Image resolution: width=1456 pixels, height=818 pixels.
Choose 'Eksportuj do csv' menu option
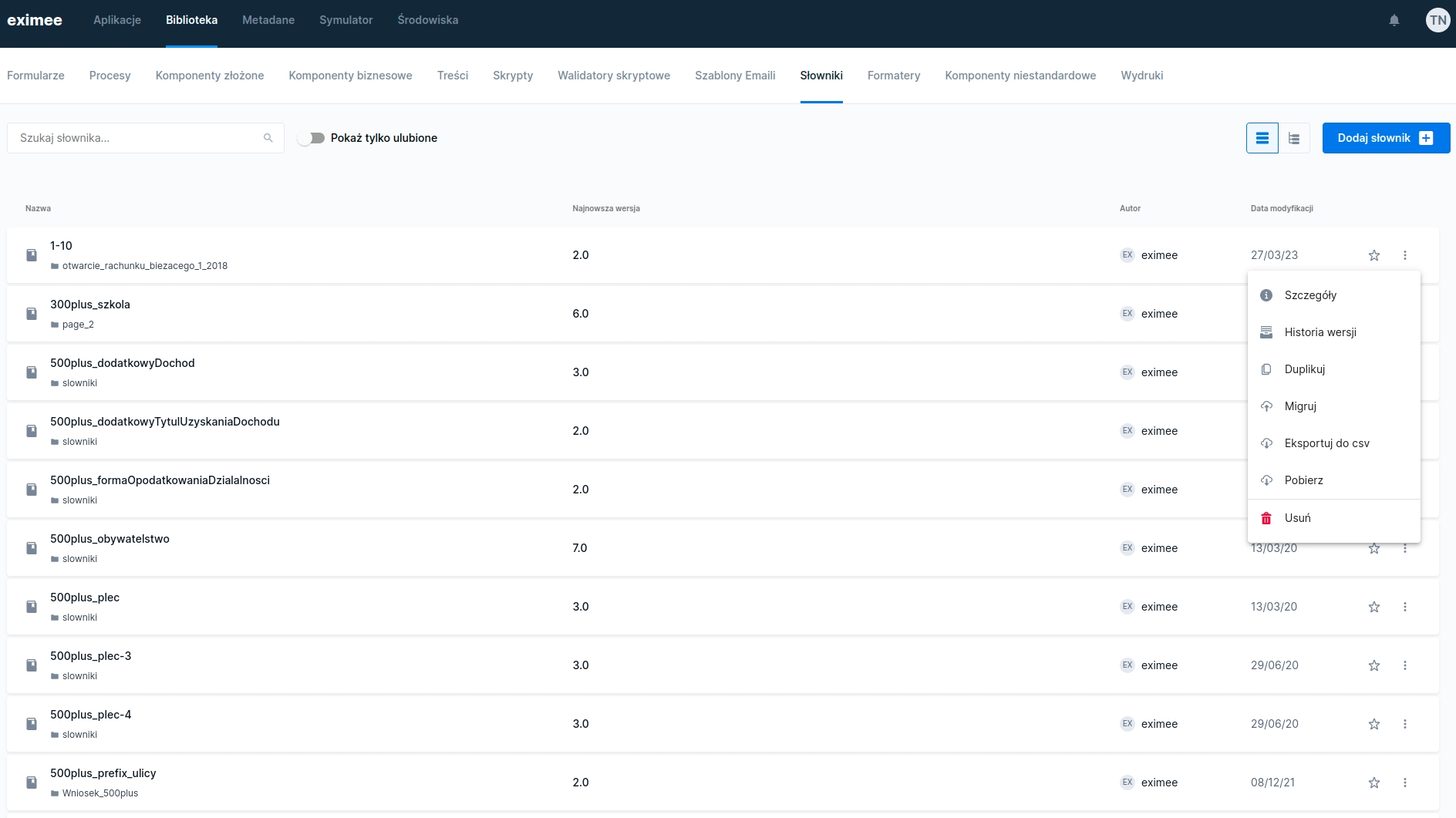[1326, 443]
